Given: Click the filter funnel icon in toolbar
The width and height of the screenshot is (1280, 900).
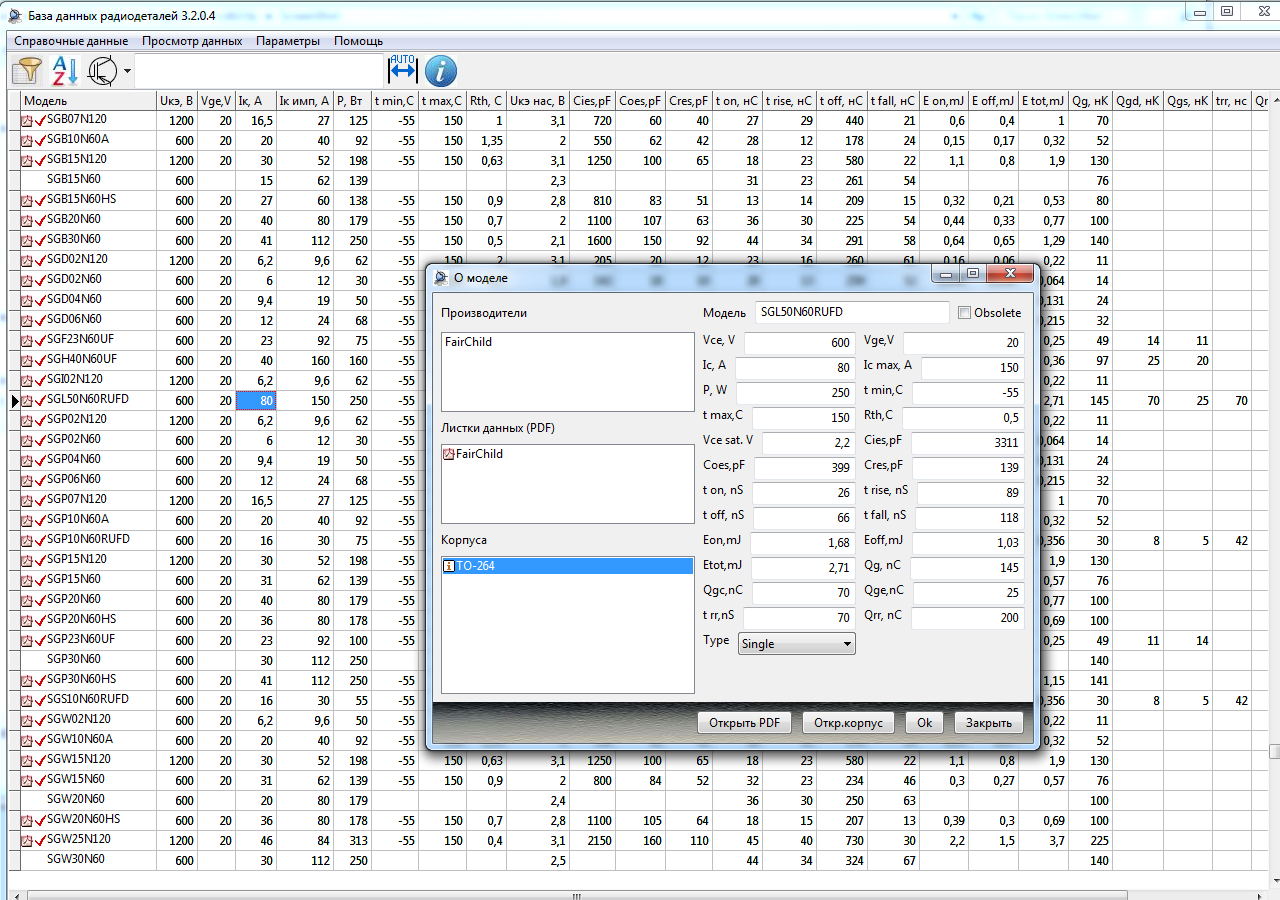Looking at the screenshot, I should coord(27,70).
